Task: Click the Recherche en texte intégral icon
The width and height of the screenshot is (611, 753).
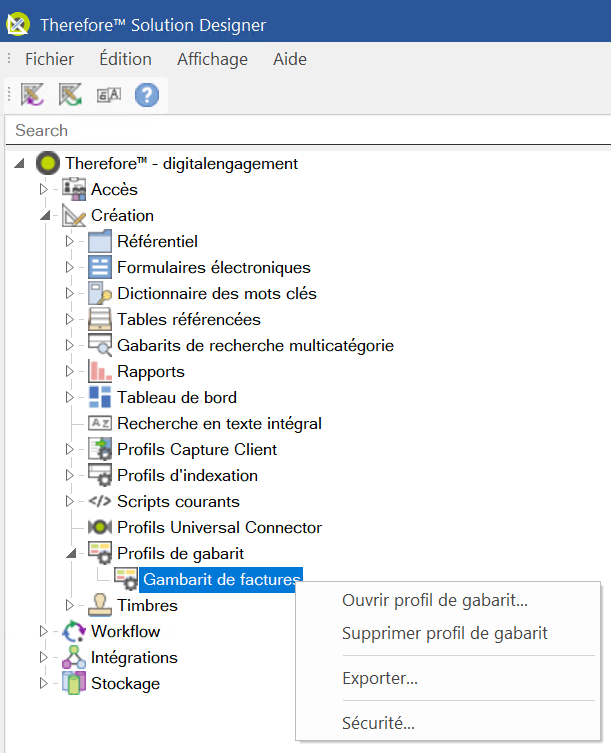Action: (x=100, y=423)
